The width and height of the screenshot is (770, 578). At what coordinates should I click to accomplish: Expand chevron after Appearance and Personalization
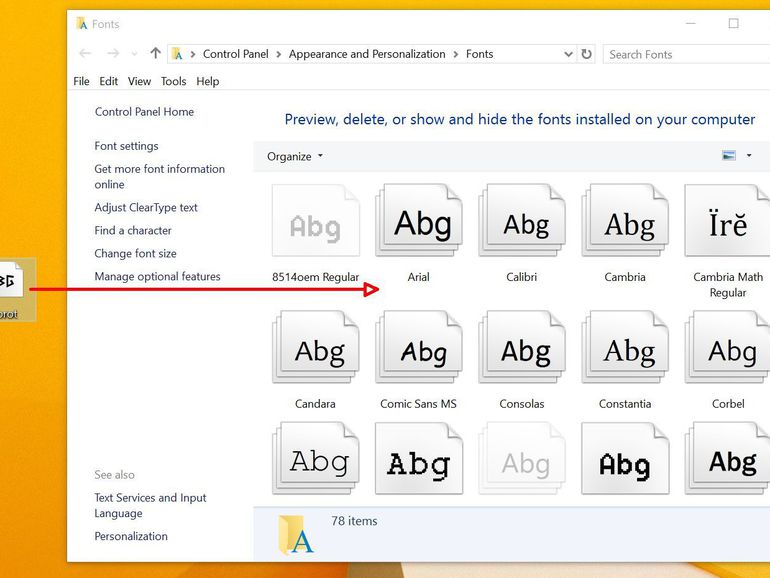tap(456, 54)
